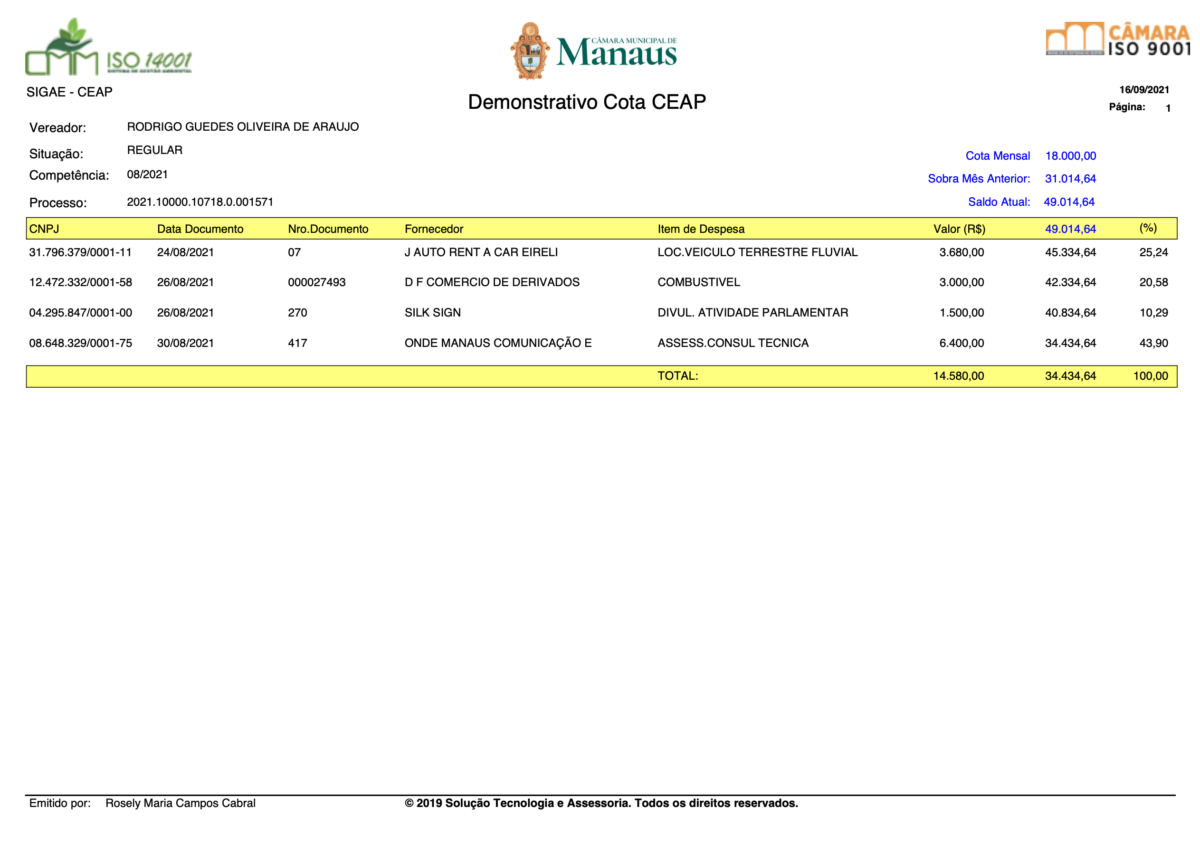Viewport: 1200px width, 845px height.
Task: Click the Câmara ISO 9001 logo
Action: click(x=1118, y=39)
